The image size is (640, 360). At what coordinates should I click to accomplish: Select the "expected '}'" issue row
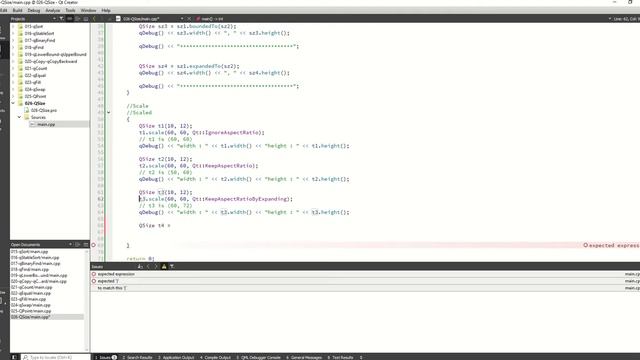pyautogui.click(x=365, y=281)
